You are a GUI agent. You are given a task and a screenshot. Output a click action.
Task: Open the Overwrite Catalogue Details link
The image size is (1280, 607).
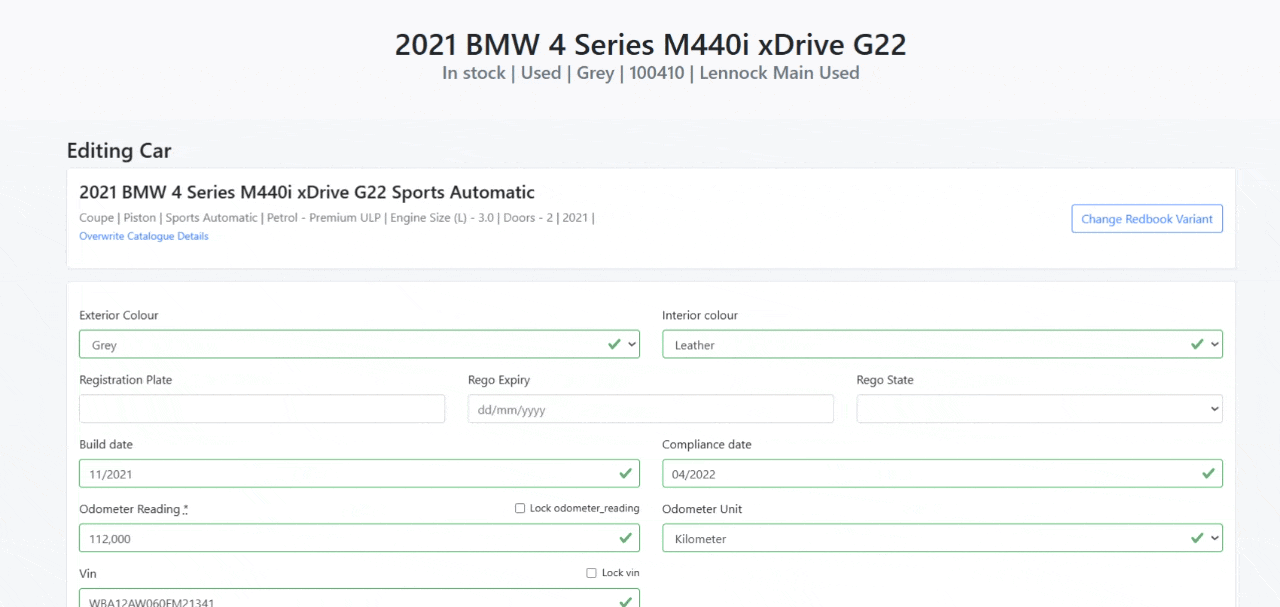[x=144, y=237]
